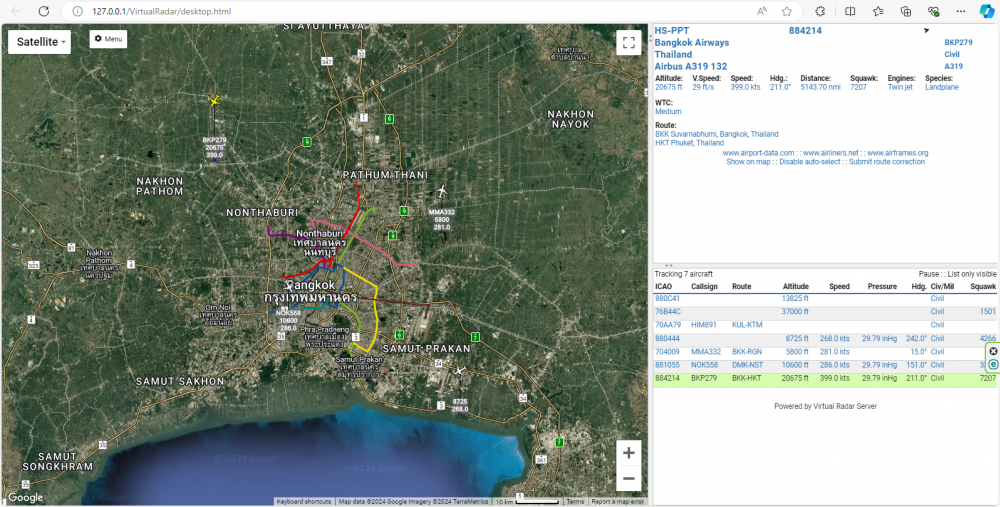Open the www.airliners.net link
Viewport: 1000px width, 507px height.
(831, 153)
